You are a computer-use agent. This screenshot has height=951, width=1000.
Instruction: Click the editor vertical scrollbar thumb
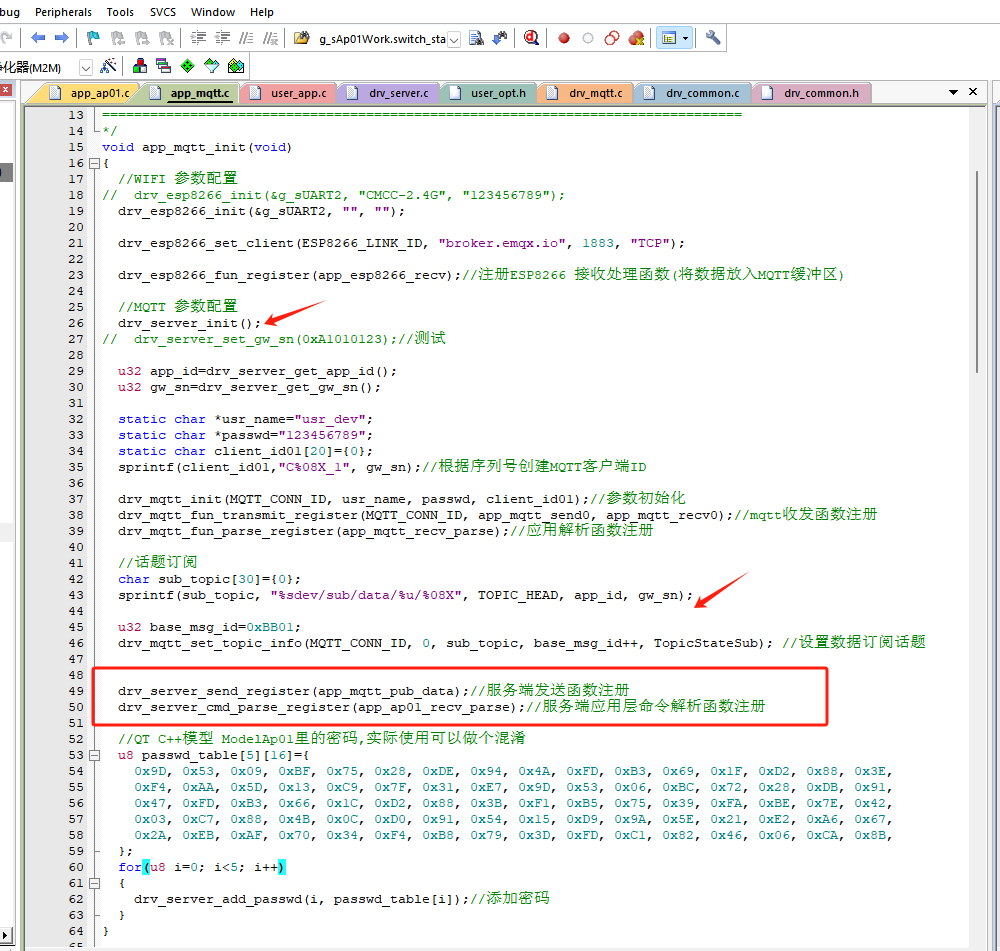(x=976, y=271)
